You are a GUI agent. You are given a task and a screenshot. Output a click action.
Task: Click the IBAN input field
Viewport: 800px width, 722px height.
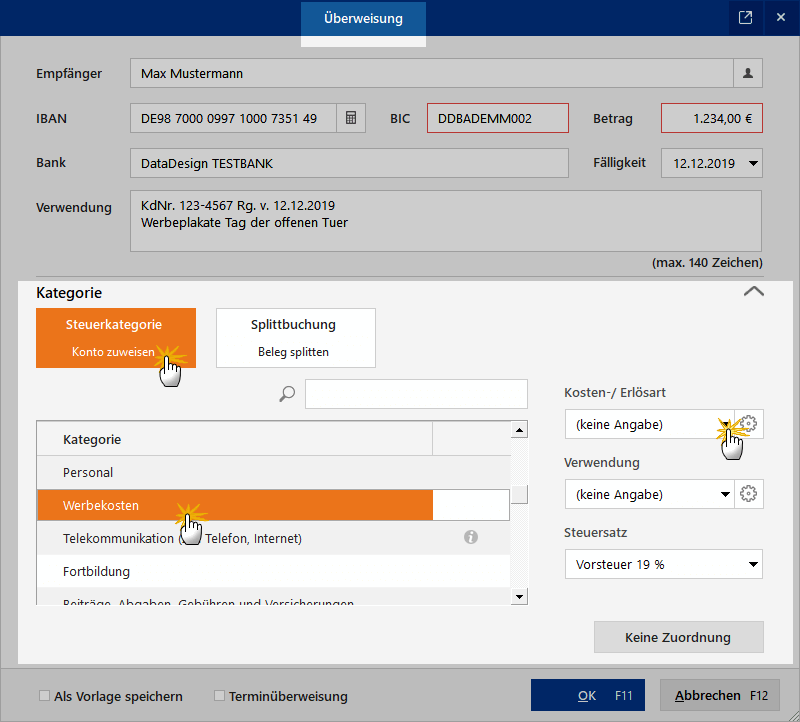click(x=233, y=118)
